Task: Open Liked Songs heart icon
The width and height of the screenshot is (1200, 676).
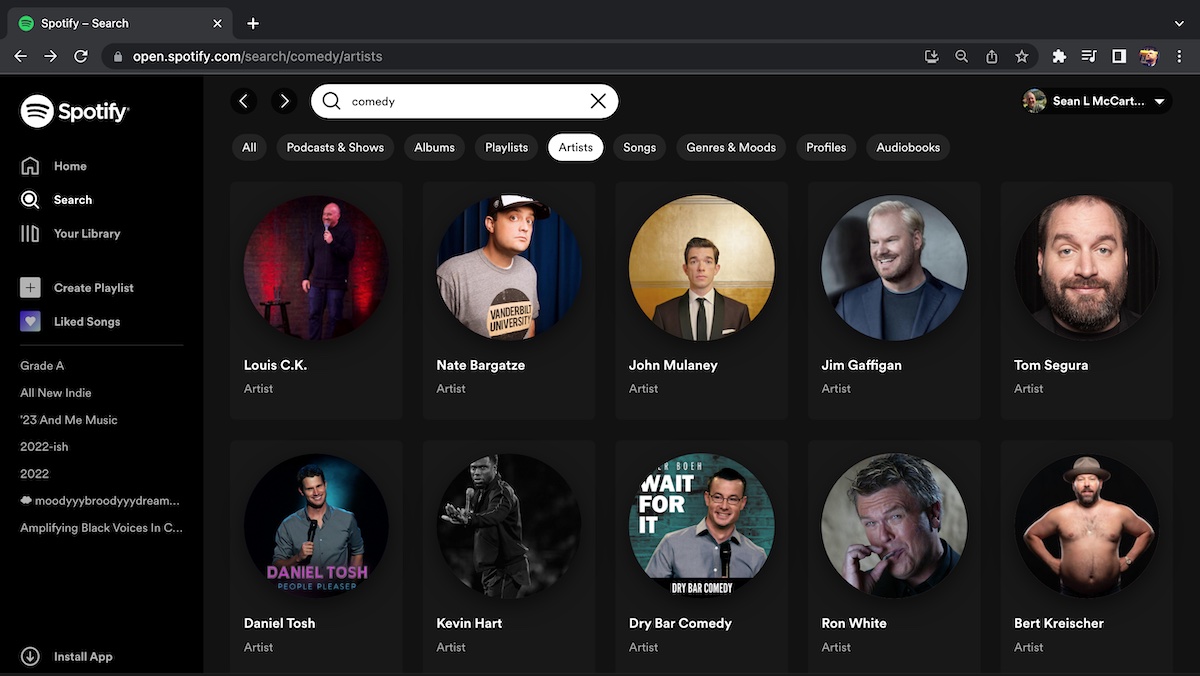Action: (30, 322)
